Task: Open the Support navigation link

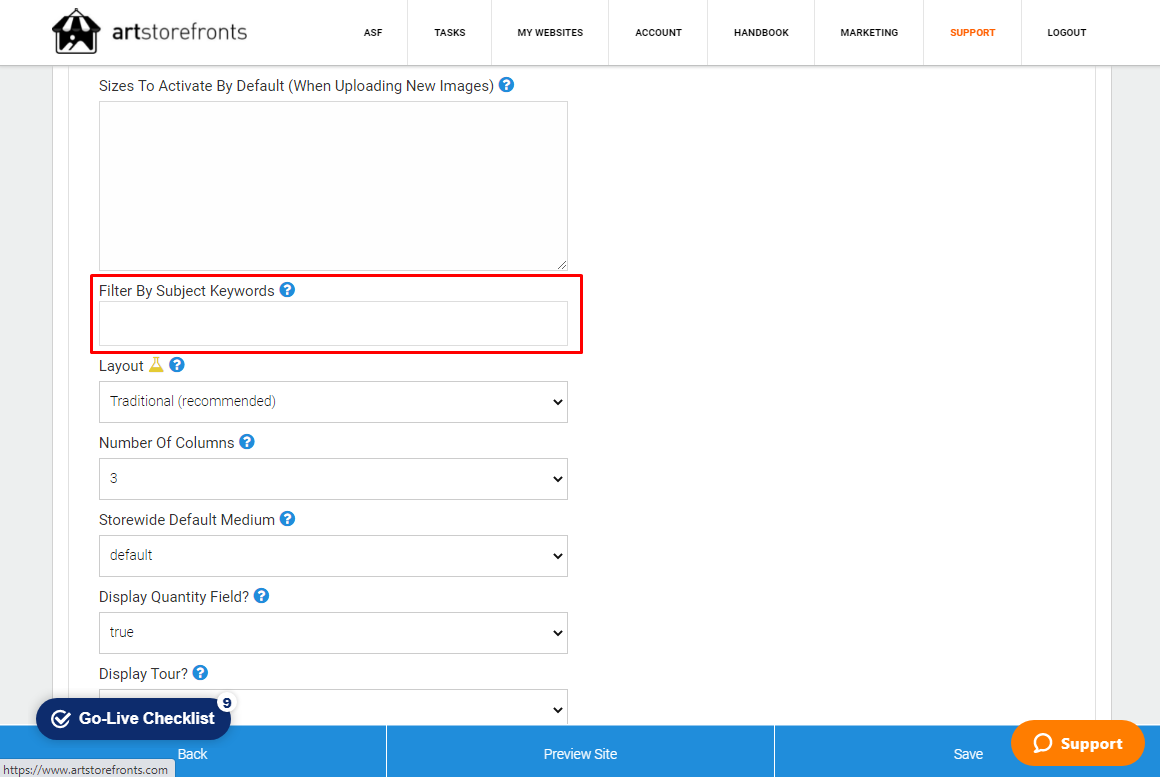Action: [972, 33]
